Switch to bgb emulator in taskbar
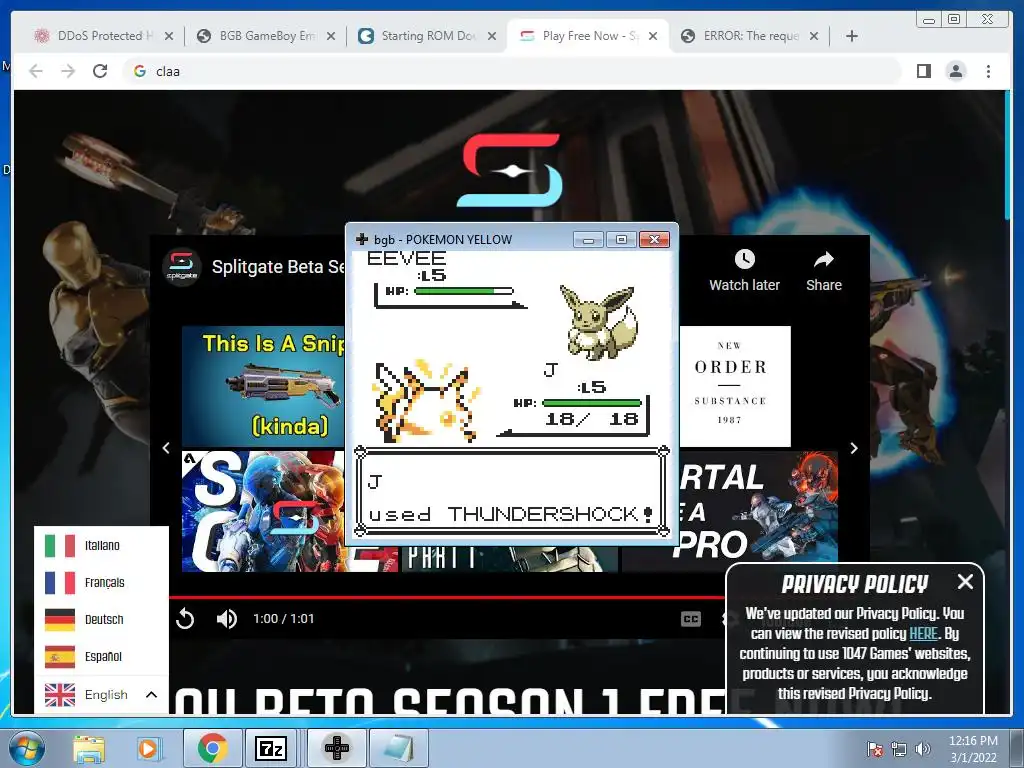Viewport: 1024px width, 768px height. (x=336, y=748)
